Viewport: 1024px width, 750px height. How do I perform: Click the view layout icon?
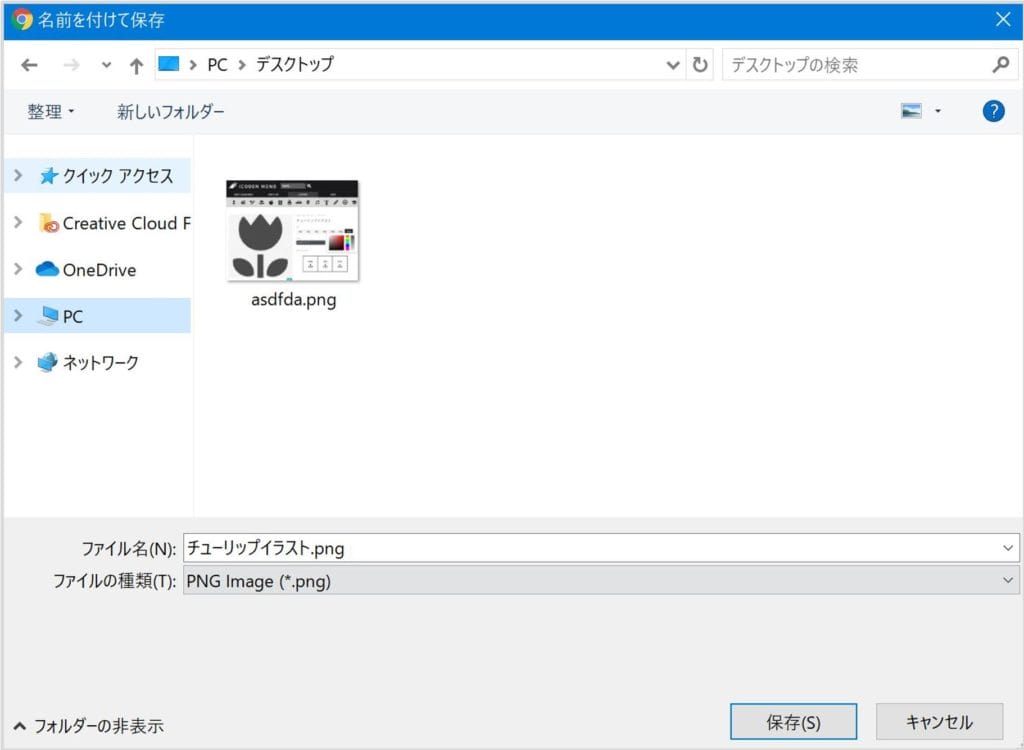click(x=911, y=111)
